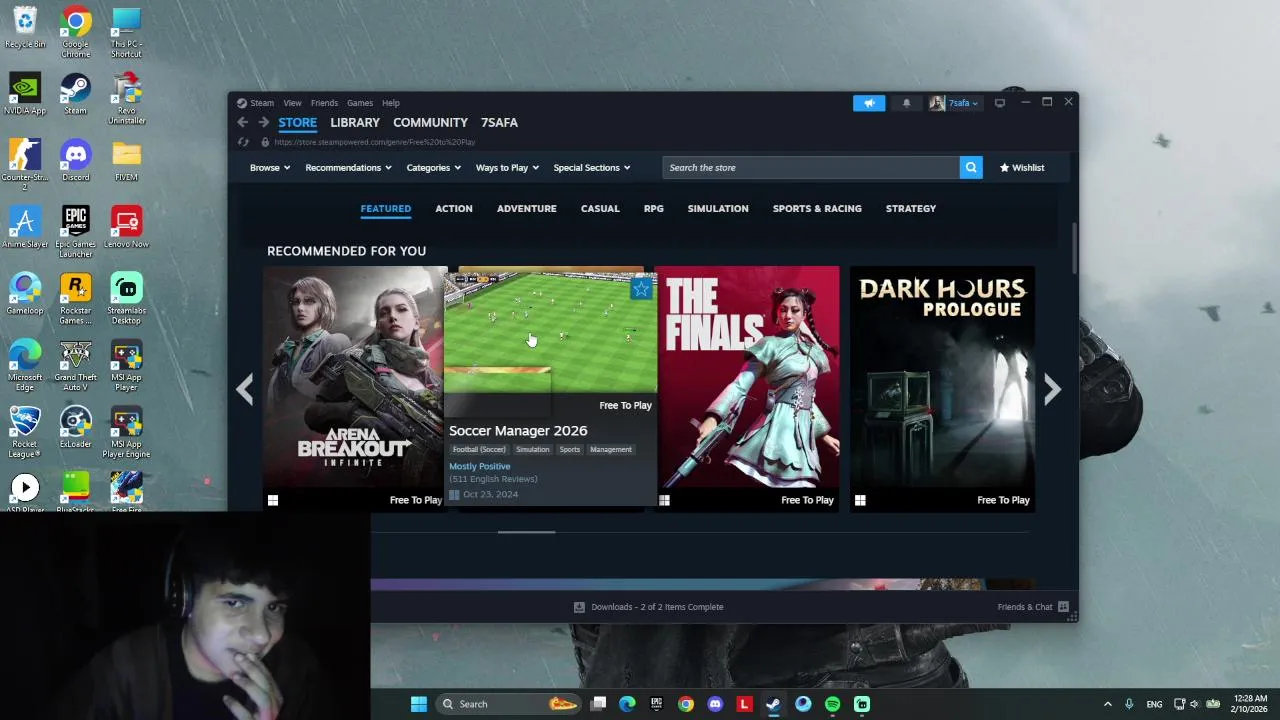Open Streamlabs Desktop shortcut
This screenshot has height=720, width=1280.
126,299
